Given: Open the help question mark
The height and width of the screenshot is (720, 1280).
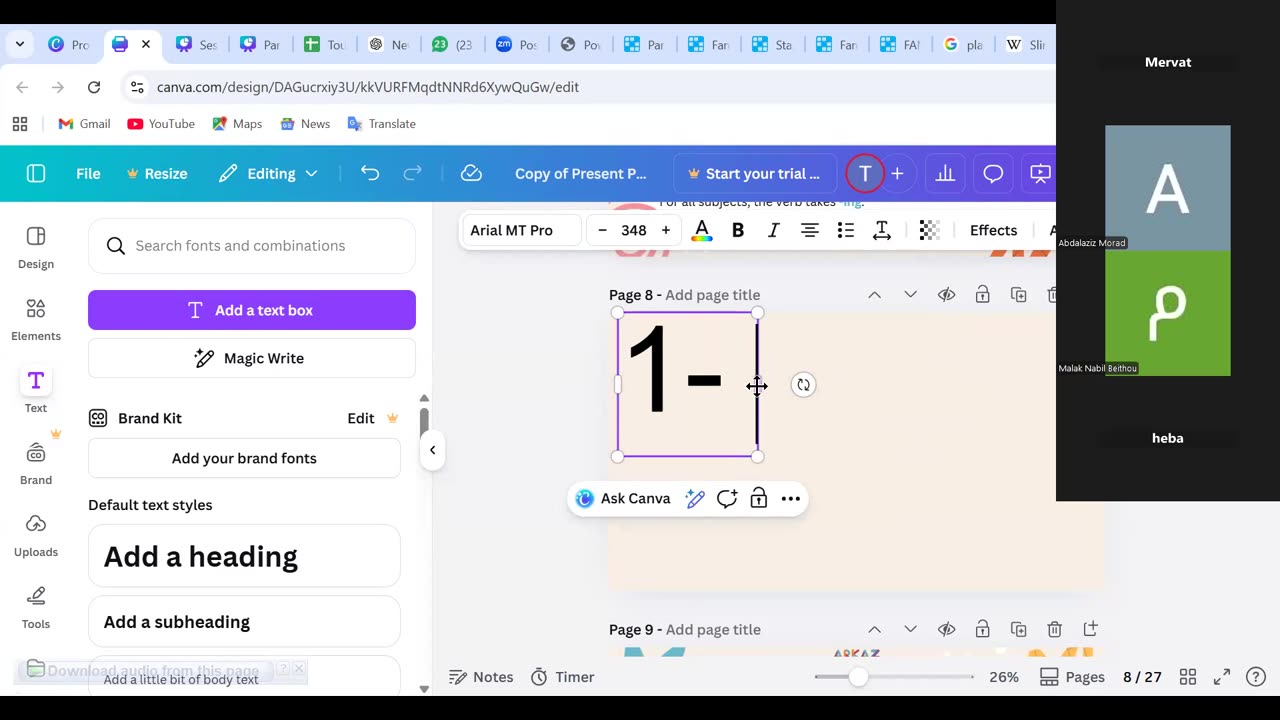Looking at the screenshot, I should 1257,677.
